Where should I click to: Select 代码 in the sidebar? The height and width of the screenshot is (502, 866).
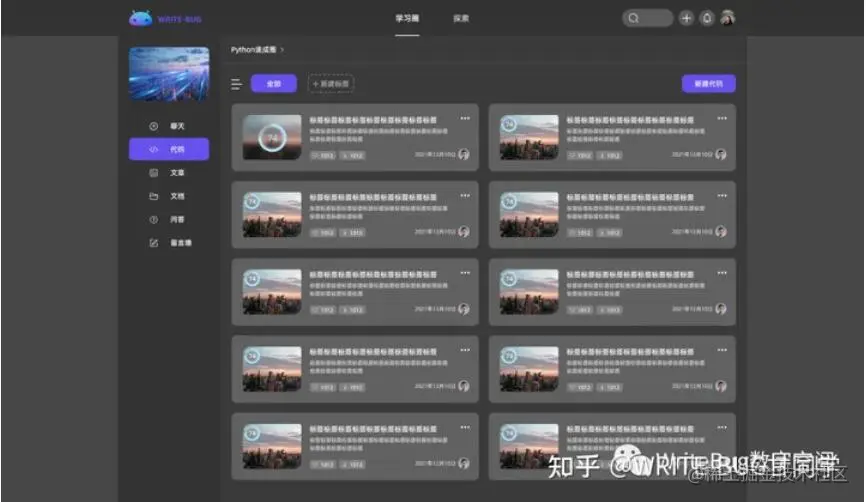tap(169, 149)
